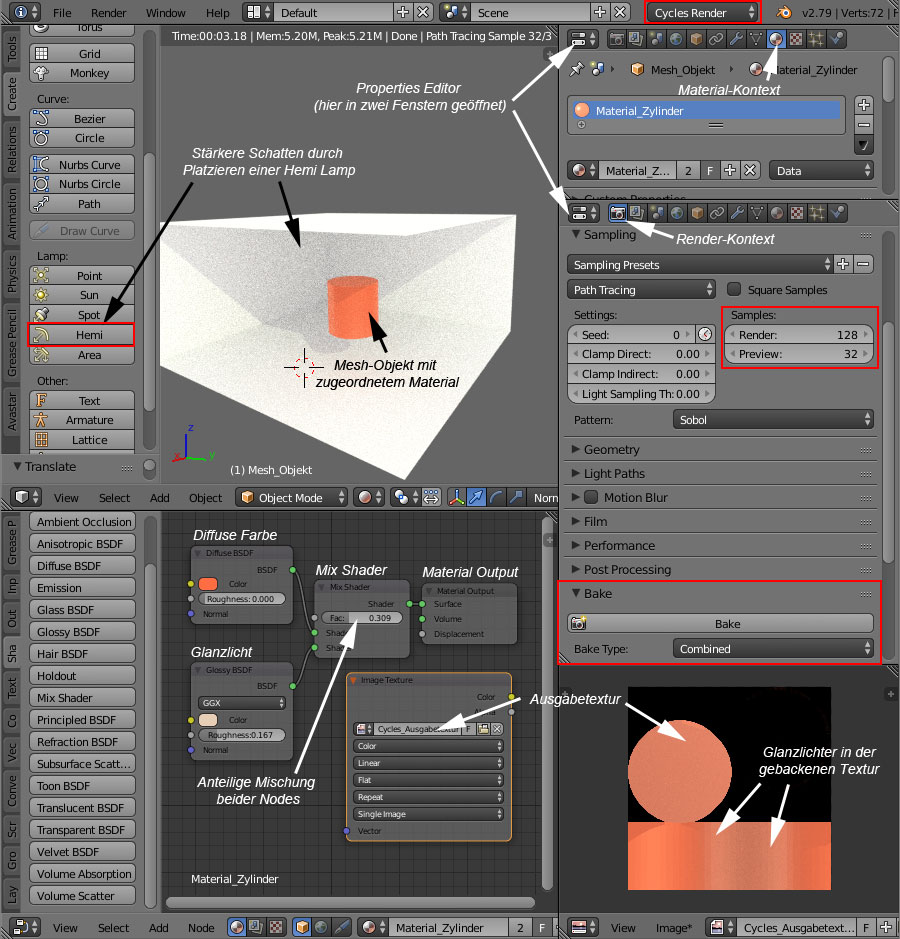Select the Modifiers wrench icon
Screen dimensions: 900x939
pyautogui.click(x=736, y=38)
